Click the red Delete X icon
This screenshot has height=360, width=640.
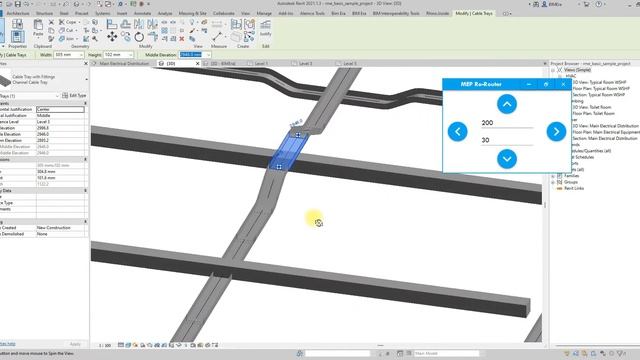(182, 39)
